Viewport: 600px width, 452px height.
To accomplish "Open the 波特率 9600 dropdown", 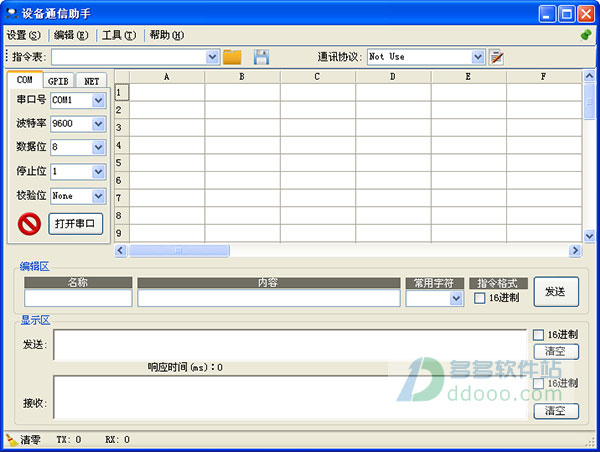I will [98, 124].
